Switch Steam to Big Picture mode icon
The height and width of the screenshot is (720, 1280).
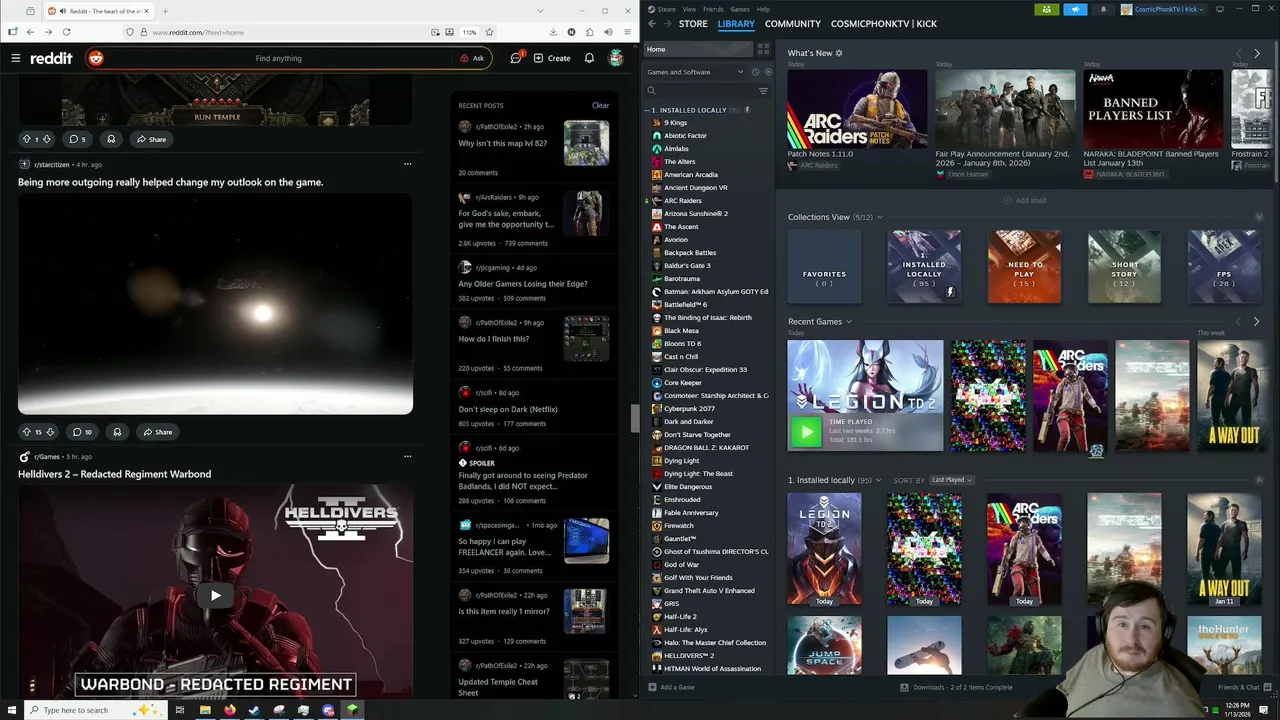(1219, 9)
